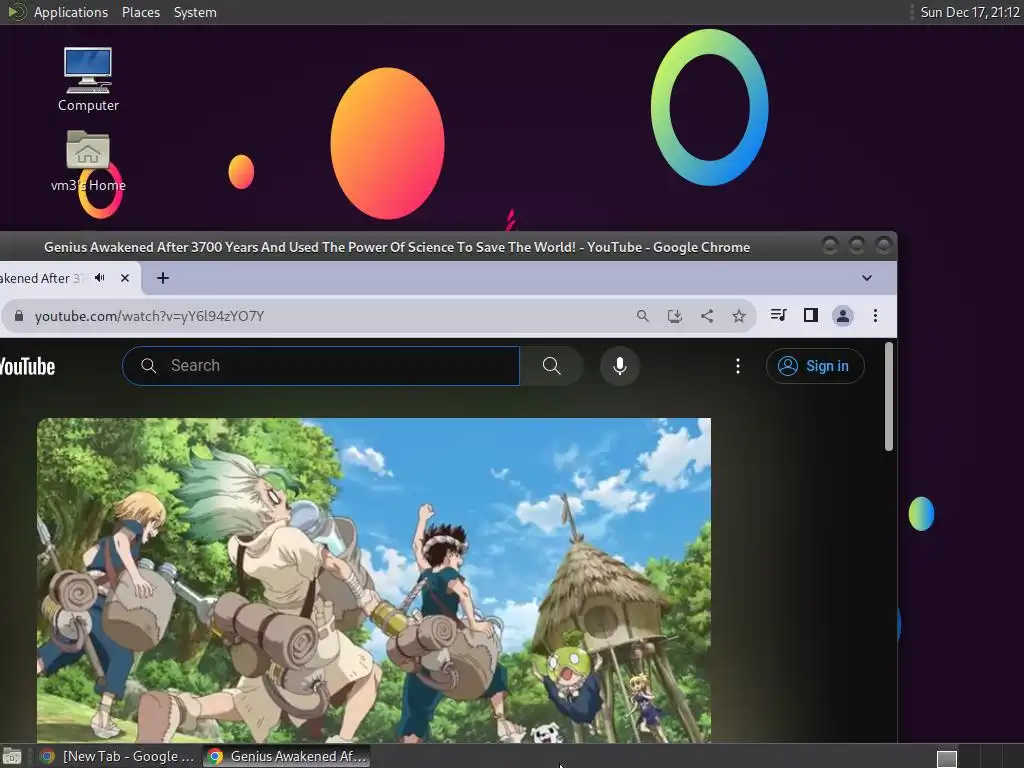
Task: Click the Applications menu logo icon
Action: tap(16, 12)
